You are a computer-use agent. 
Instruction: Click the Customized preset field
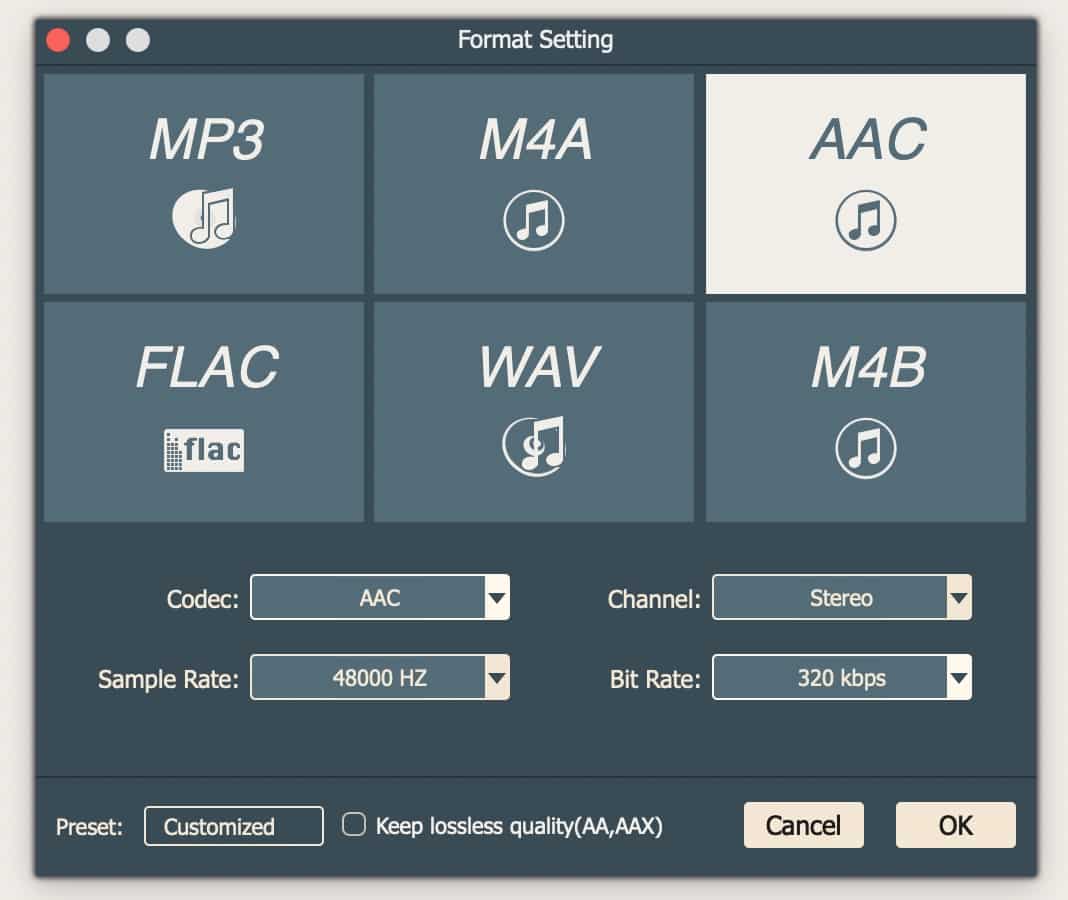tap(234, 827)
